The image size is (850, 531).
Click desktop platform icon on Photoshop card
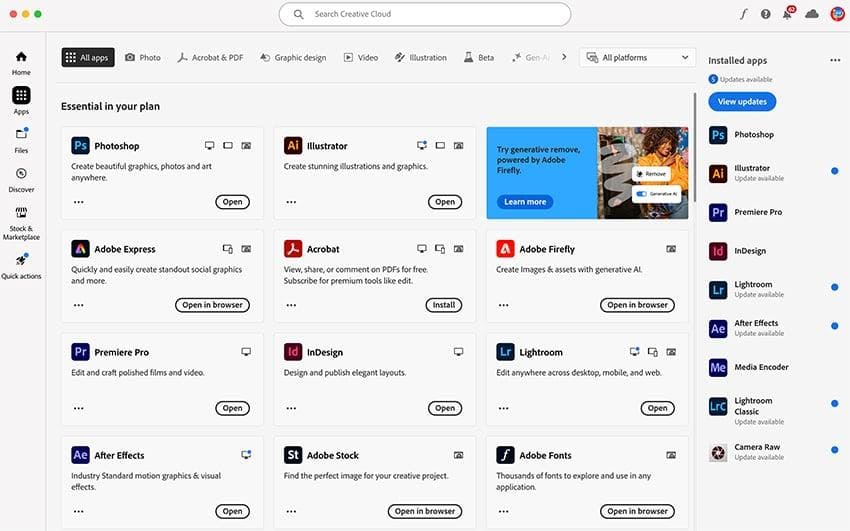pos(209,146)
